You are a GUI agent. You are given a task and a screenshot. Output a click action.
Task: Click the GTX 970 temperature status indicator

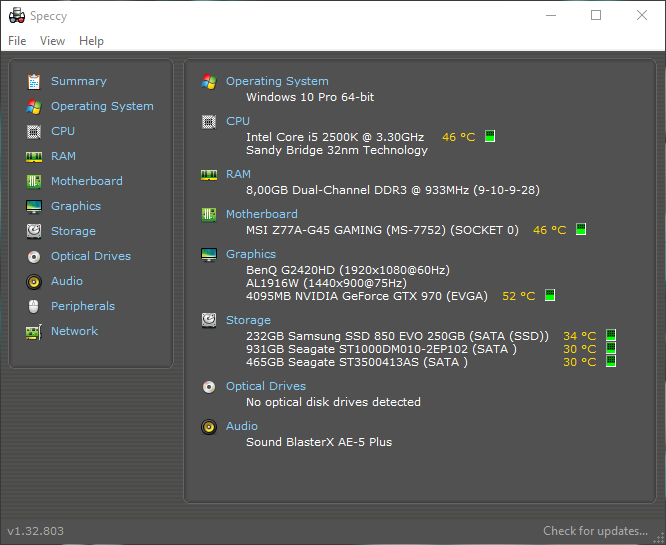pos(550,295)
